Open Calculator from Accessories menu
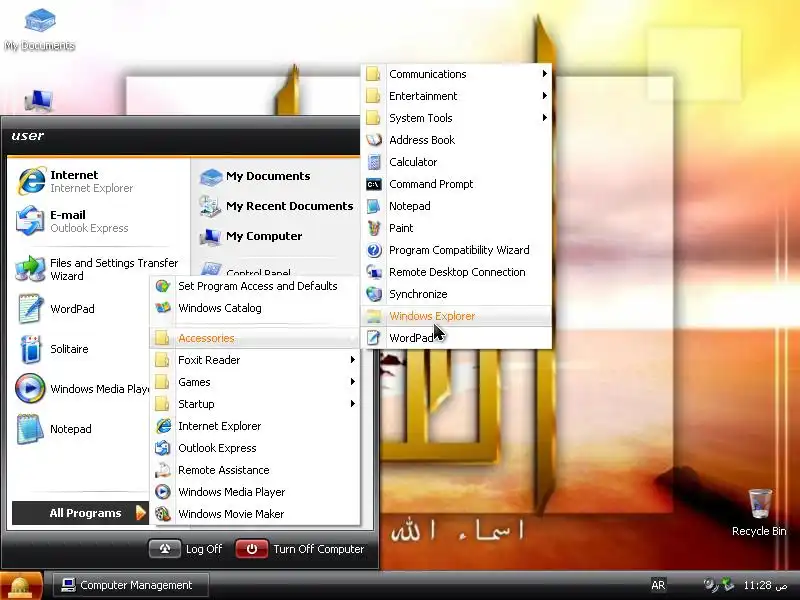The width and height of the screenshot is (800, 600). [456, 162]
